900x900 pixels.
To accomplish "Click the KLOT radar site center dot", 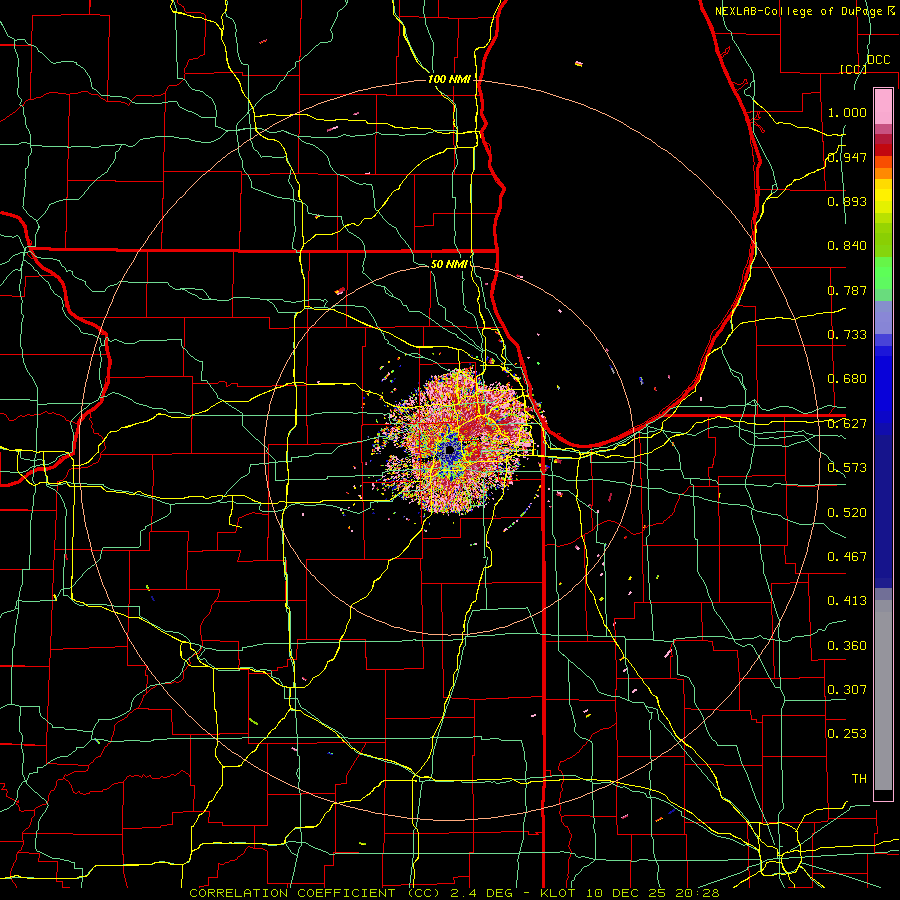I will pyautogui.click(x=449, y=451).
